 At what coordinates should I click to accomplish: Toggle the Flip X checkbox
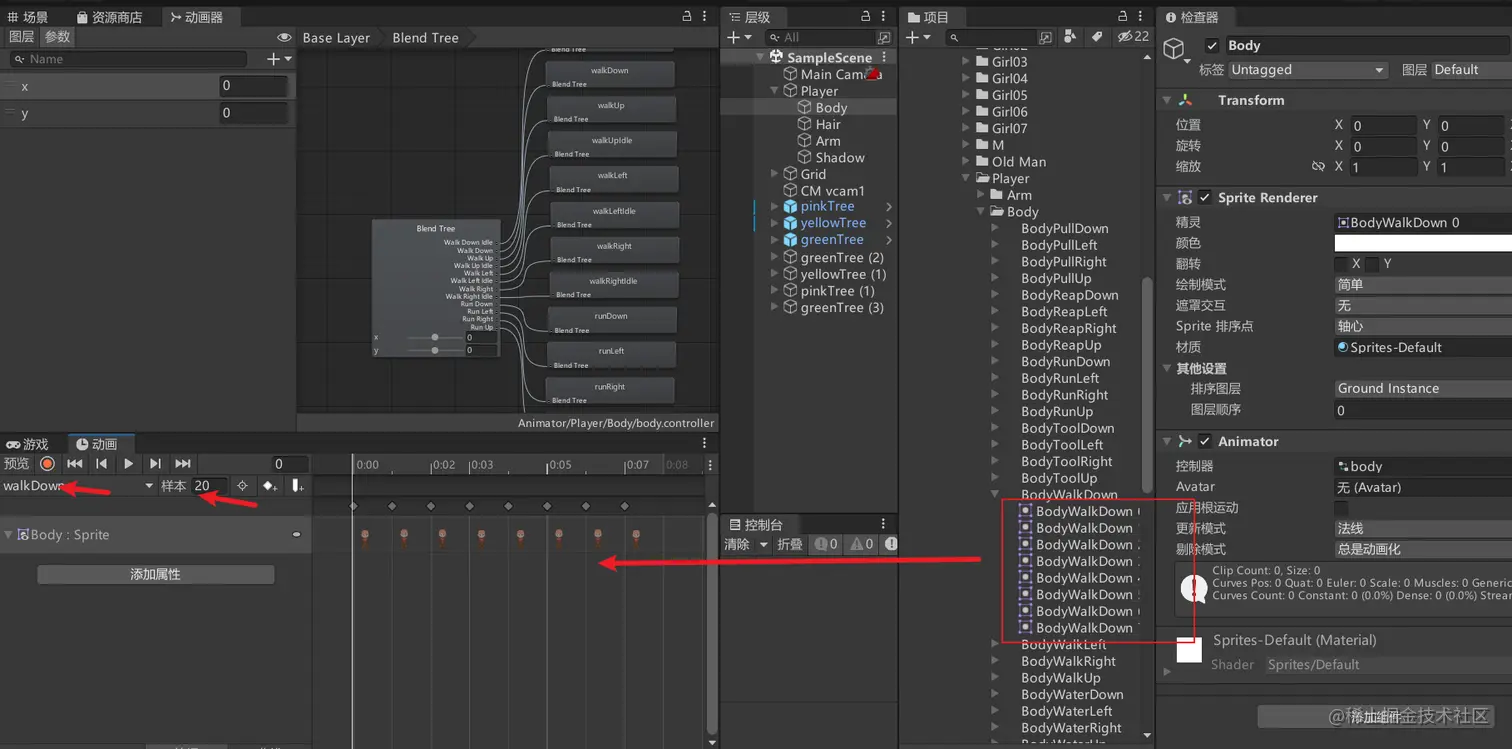click(x=1341, y=264)
